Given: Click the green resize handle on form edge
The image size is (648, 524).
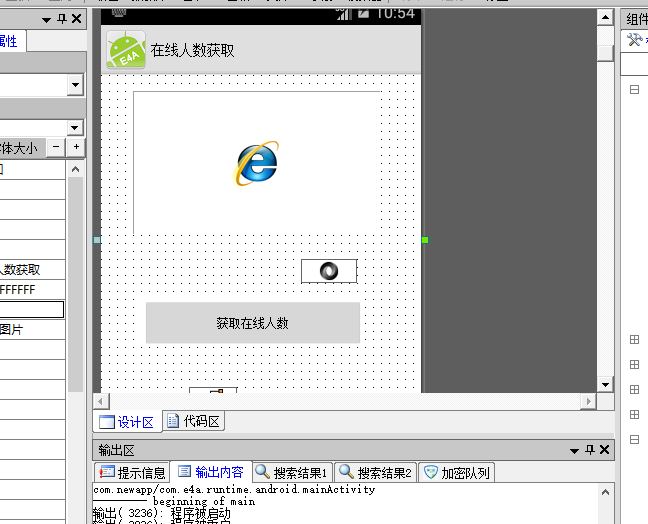Looking at the screenshot, I should [x=425, y=240].
